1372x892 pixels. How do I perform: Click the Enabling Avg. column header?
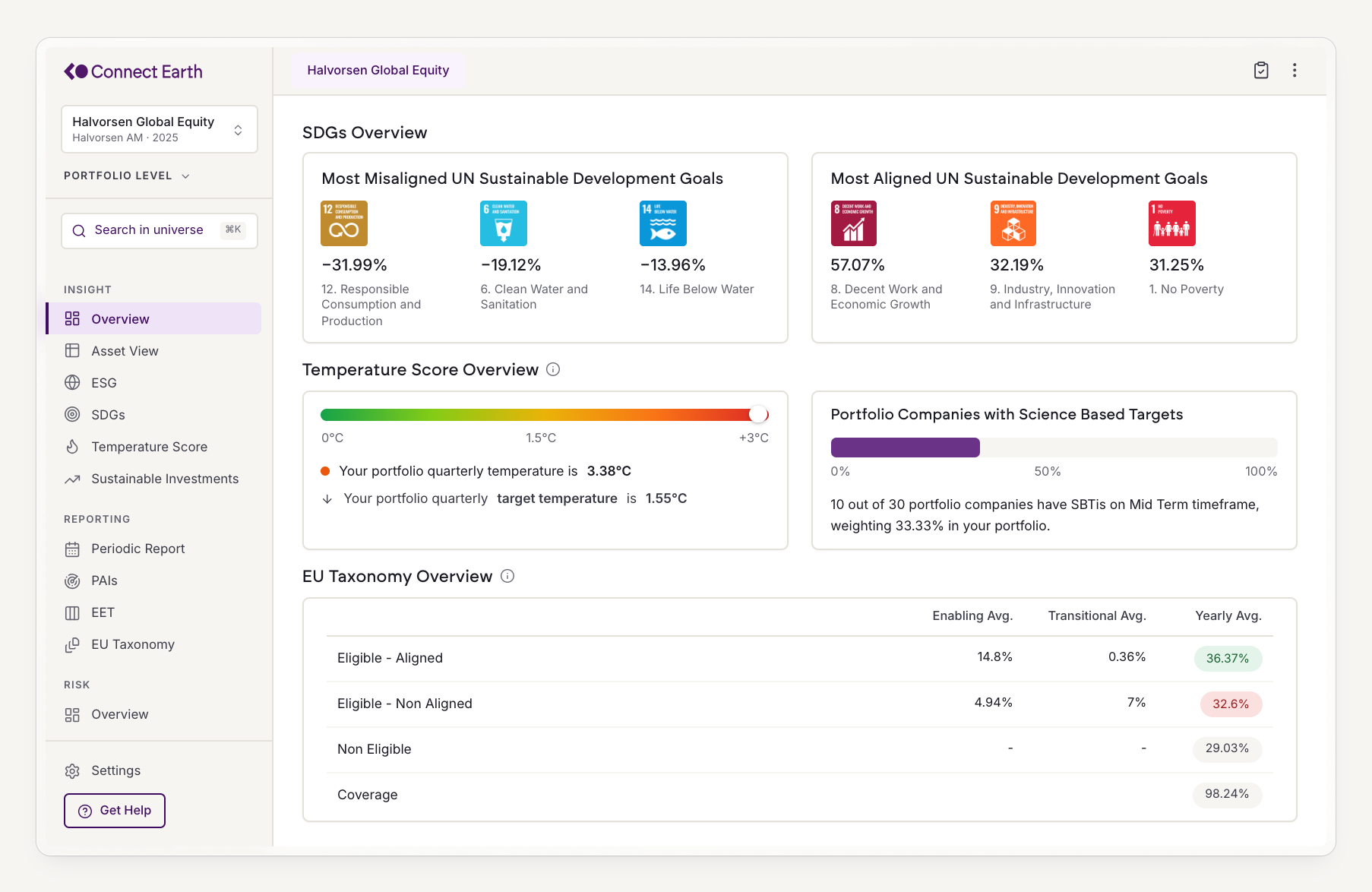[x=972, y=615]
